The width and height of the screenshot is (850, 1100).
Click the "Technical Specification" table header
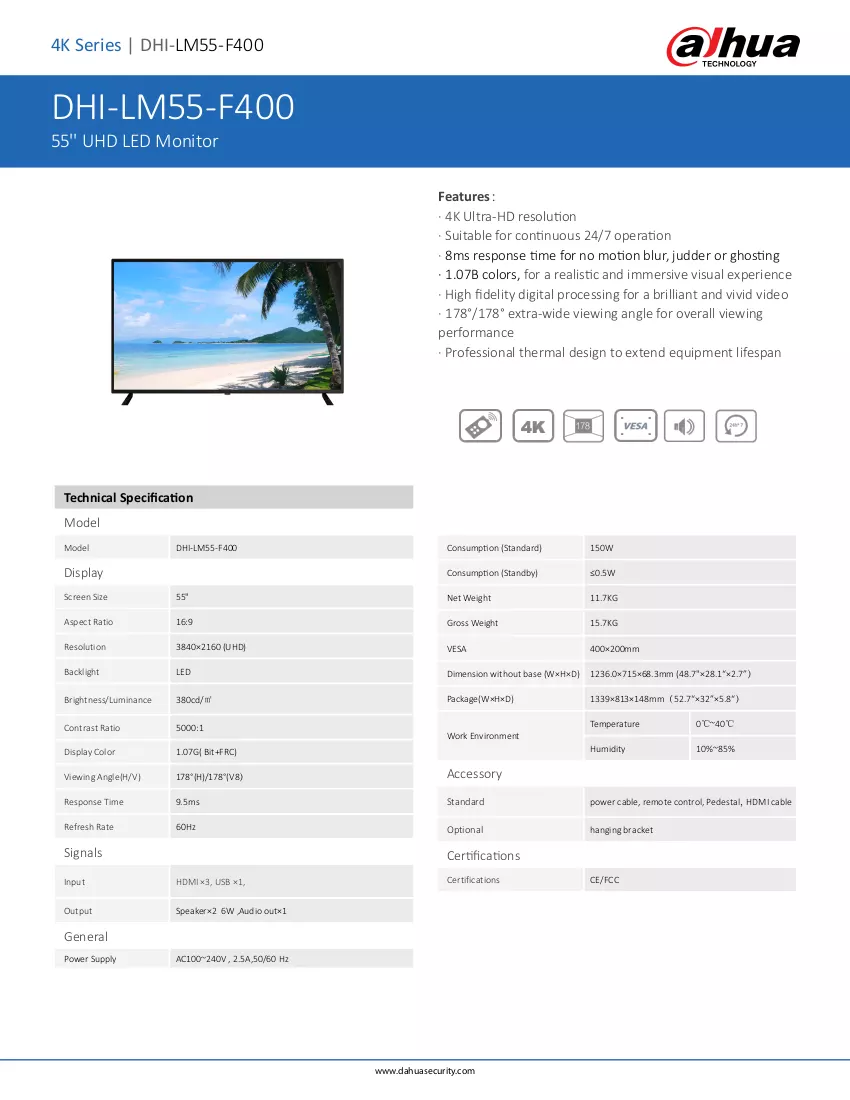pos(234,497)
